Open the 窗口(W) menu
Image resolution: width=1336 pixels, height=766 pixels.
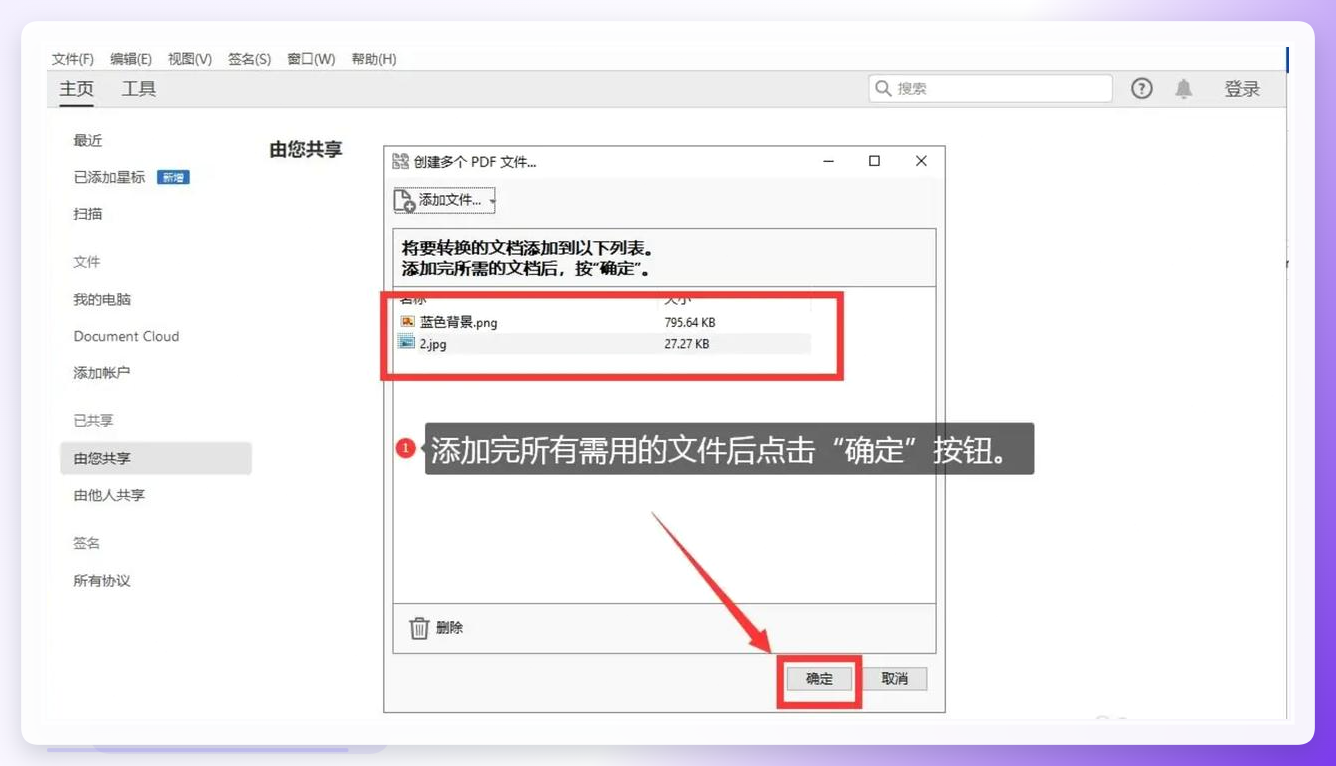click(311, 59)
